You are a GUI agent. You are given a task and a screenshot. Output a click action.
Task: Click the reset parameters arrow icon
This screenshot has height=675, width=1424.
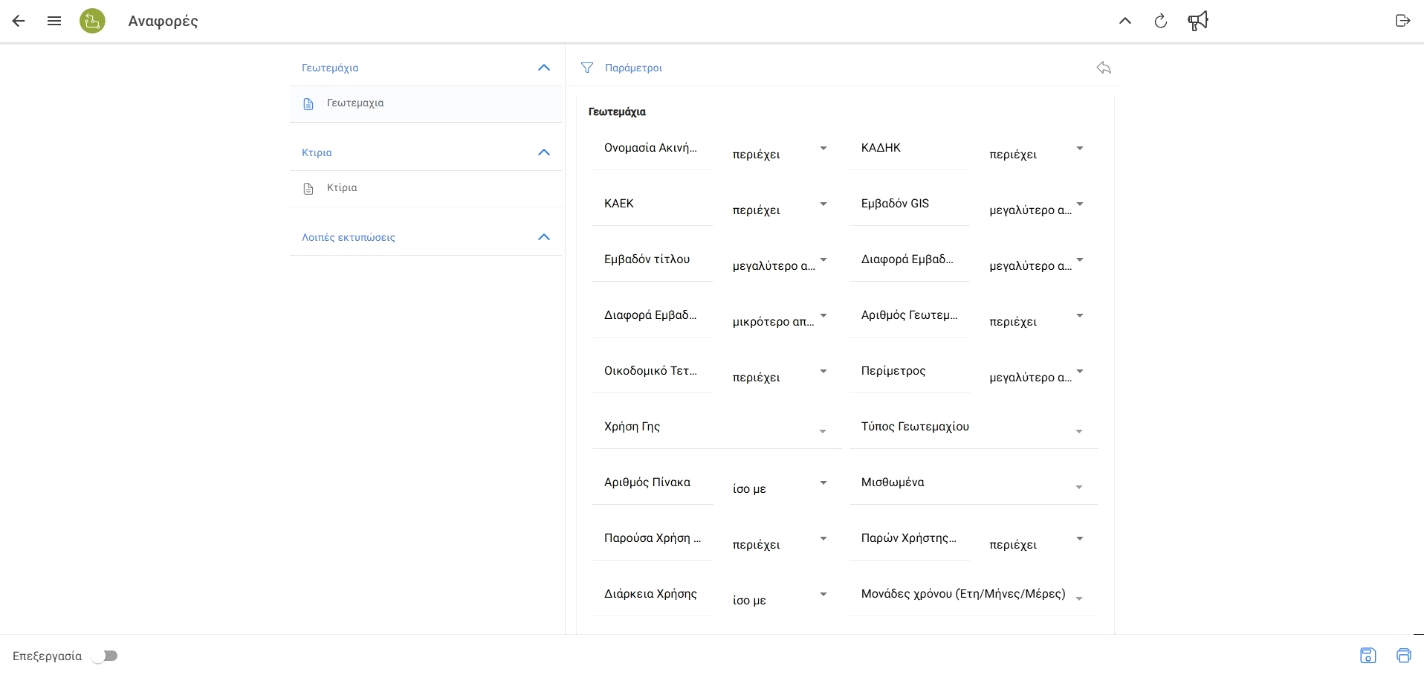click(1103, 68)
